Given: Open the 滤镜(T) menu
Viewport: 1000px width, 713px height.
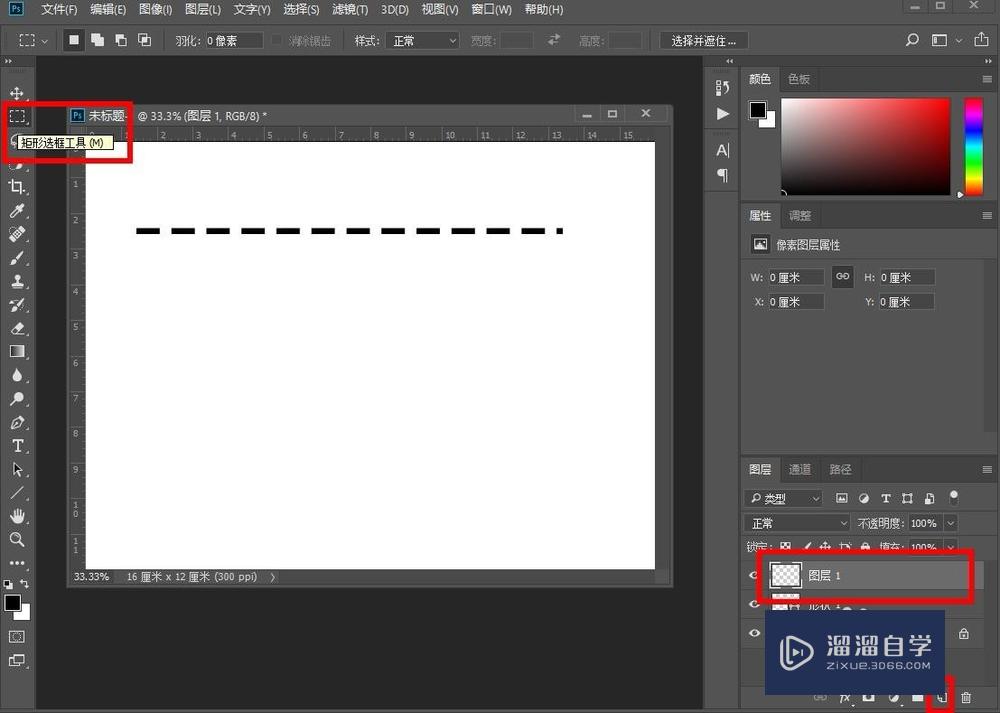Looking at the screenshot, I should 350,10.
